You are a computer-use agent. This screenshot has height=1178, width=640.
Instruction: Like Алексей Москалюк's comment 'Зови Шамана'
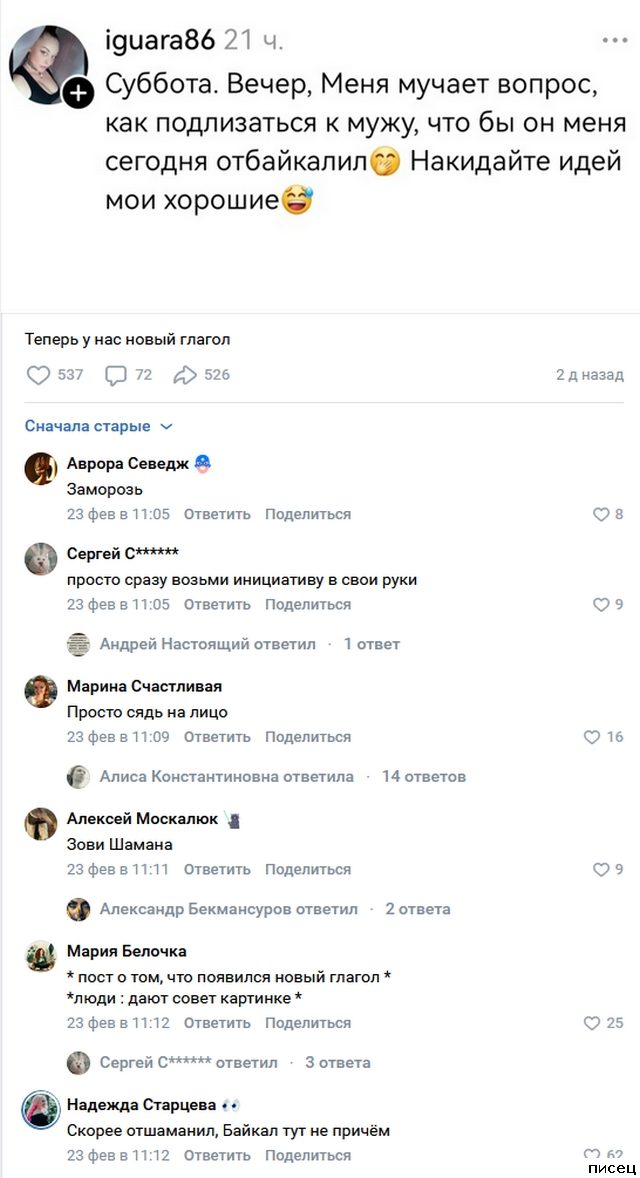601,870
